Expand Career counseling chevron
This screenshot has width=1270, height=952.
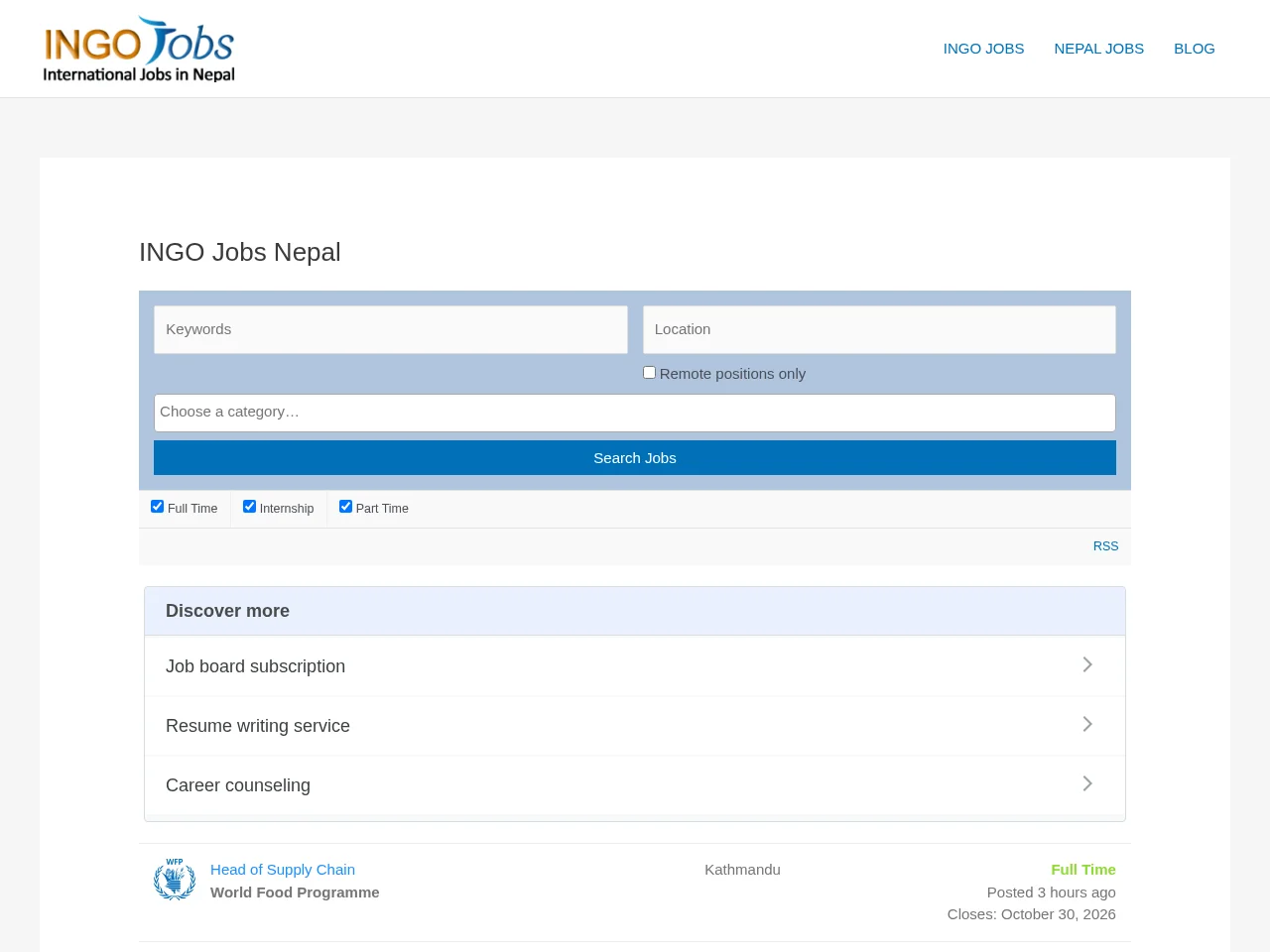[1087, 783]
